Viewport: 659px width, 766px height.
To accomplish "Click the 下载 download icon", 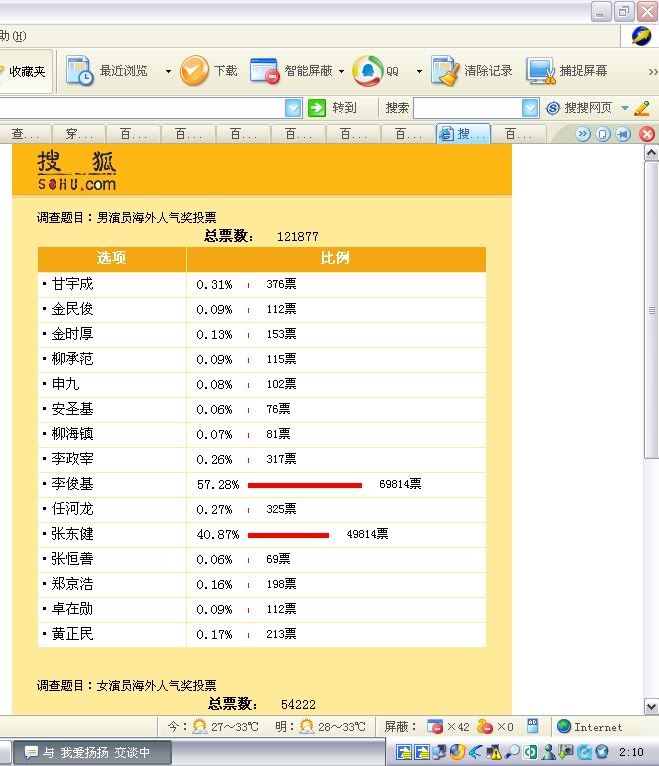I will click(194, 71).
